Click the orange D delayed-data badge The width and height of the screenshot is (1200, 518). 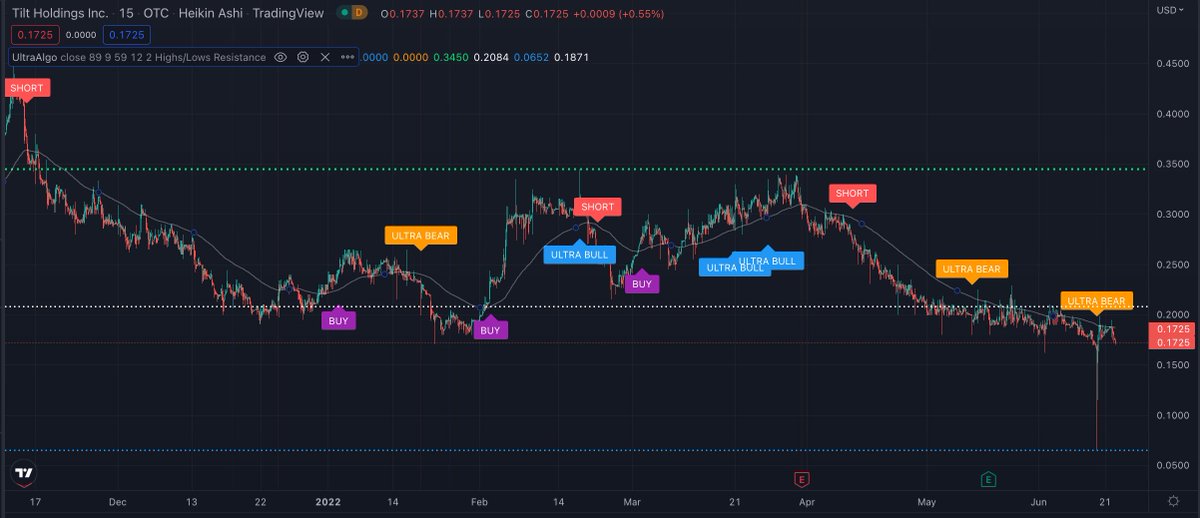[360, 13]
